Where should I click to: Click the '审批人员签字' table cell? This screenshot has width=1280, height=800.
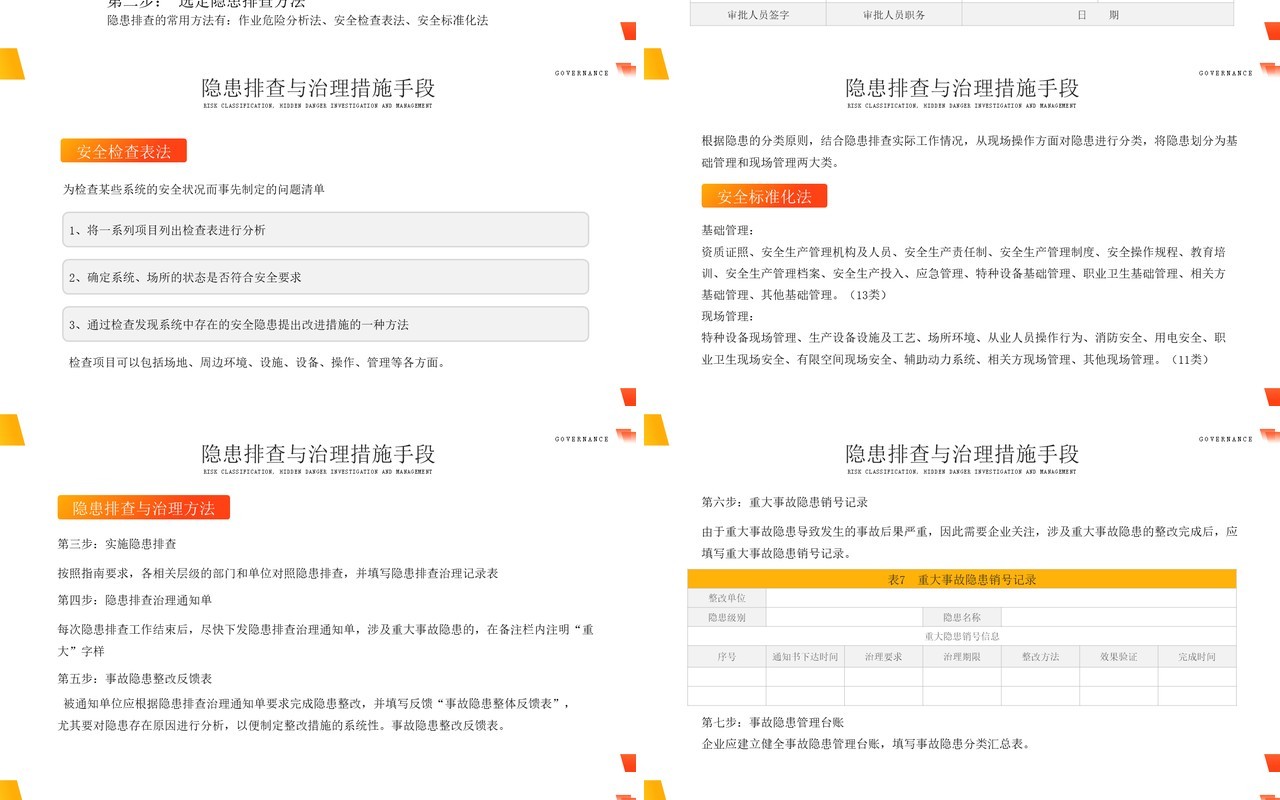pyautogui.click(x=758, y=15)
